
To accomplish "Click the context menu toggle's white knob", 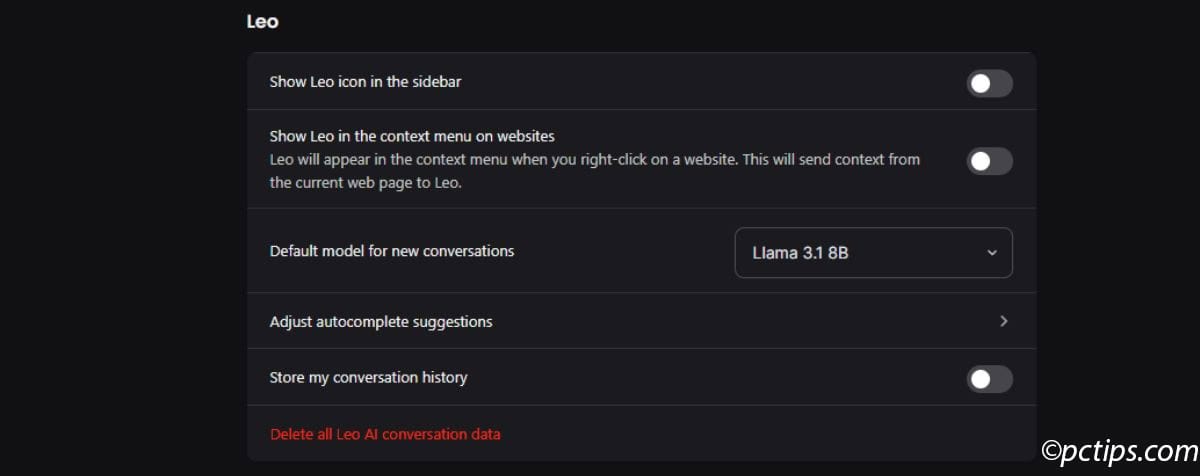I will [x=980, y=161].
